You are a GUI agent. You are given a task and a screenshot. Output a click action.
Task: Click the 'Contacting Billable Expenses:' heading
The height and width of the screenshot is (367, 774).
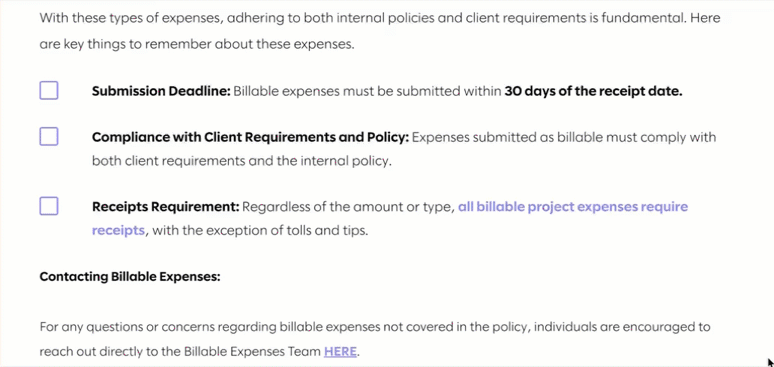[130, 277]
